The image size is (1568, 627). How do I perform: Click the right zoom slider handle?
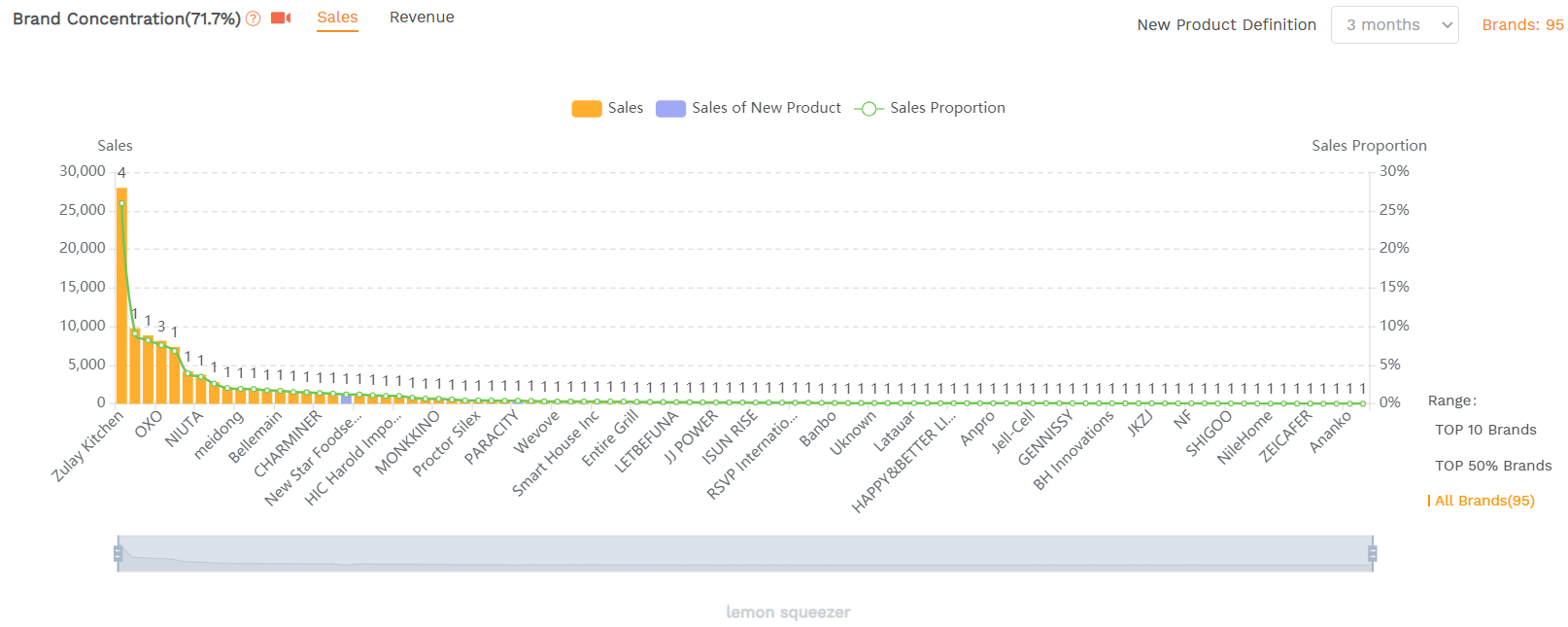click(1373, 553)
